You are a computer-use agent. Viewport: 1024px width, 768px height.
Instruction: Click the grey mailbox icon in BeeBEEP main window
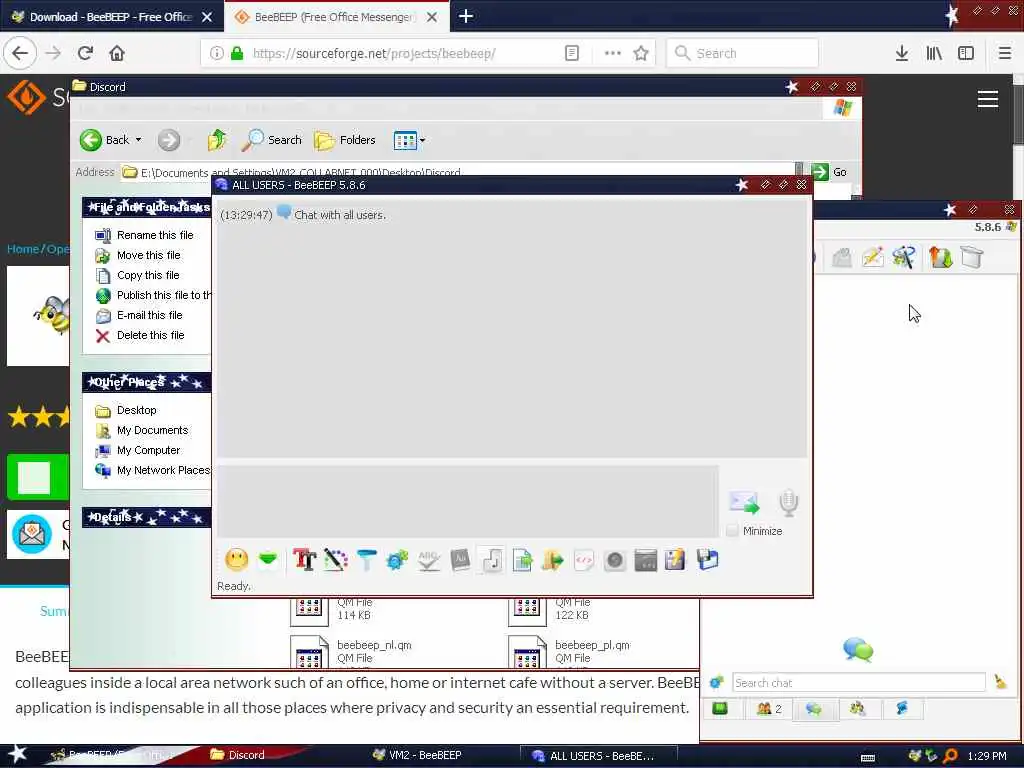coord(842,257)
